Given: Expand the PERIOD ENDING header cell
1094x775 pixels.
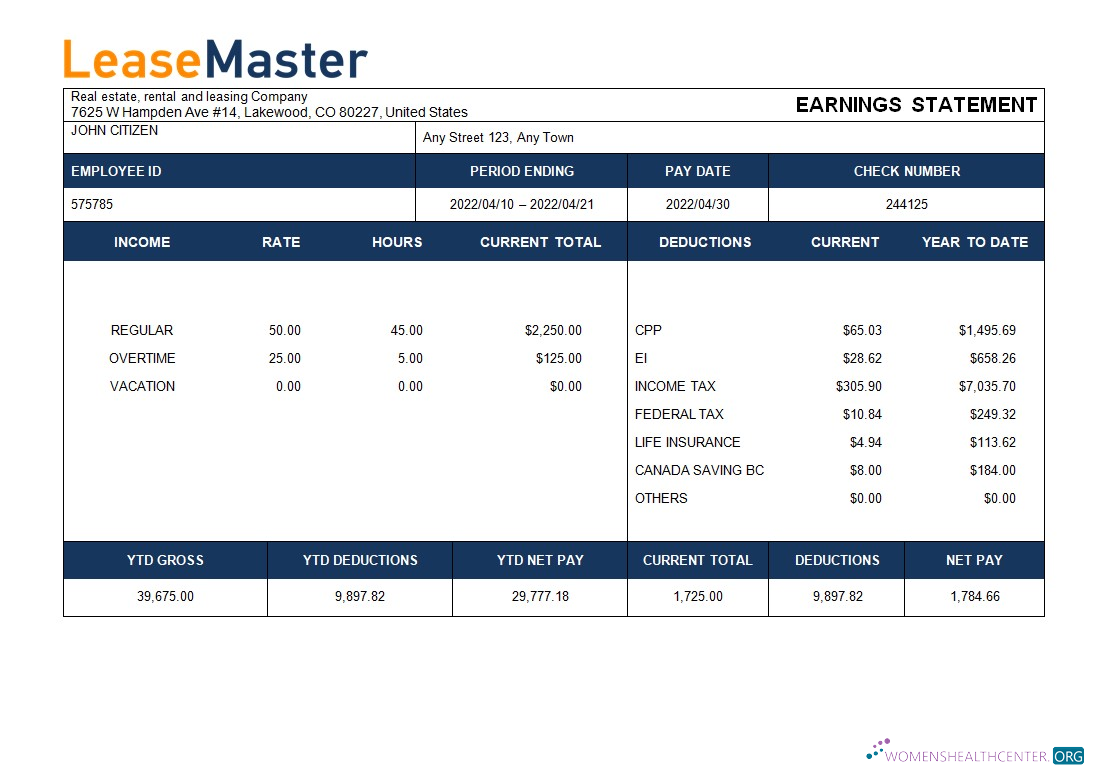Looking at the screenshot, I should (522, 171).
